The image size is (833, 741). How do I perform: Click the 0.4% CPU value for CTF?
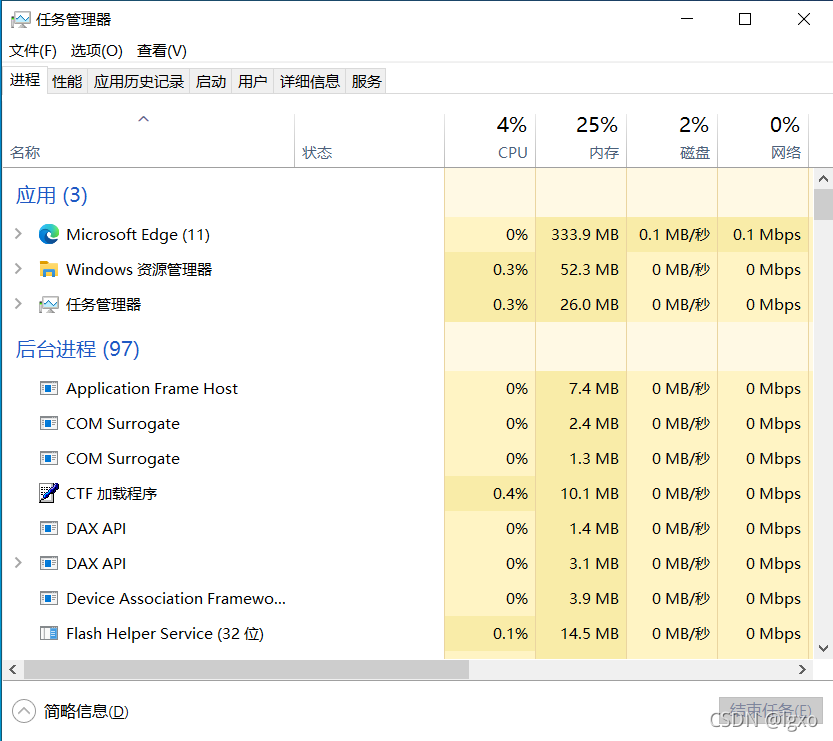click(511, 493)
